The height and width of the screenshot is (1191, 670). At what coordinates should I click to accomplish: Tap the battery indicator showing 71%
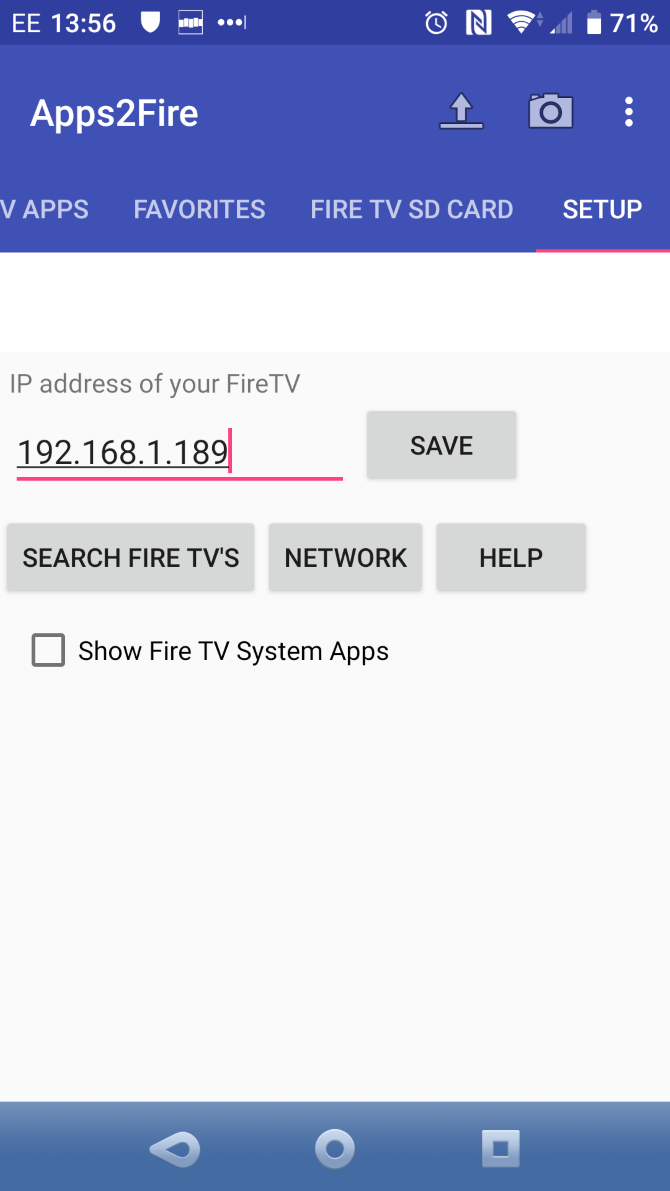[613, 21]
